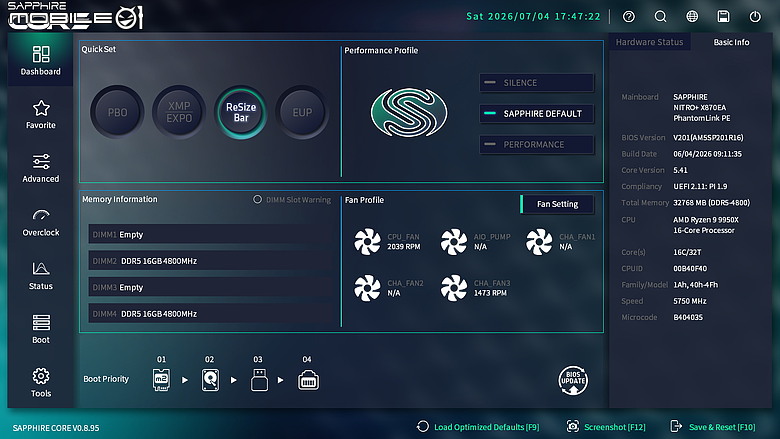Click the CPU_FAN fan icon
780x439 pixels.
point(367,242)
